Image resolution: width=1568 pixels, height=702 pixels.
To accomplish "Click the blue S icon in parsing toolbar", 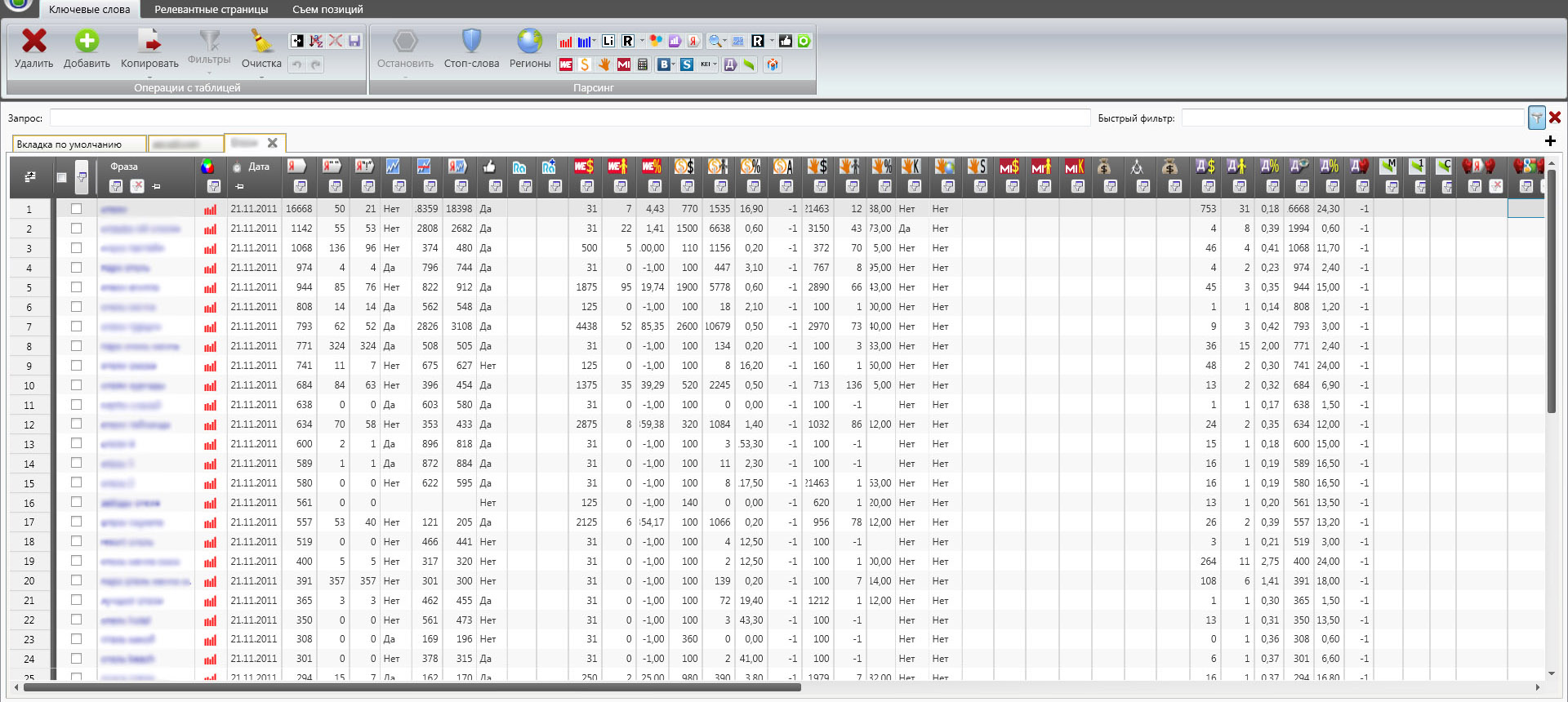I will tap(687, 64).
